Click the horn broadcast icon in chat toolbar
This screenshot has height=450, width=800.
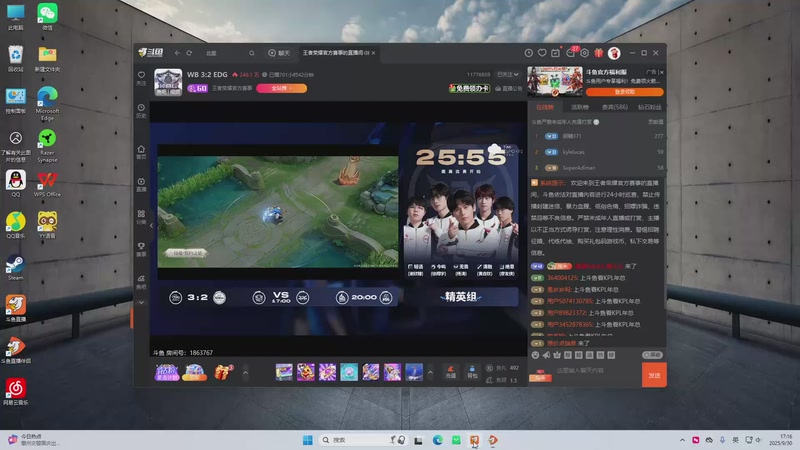[546, 355]
